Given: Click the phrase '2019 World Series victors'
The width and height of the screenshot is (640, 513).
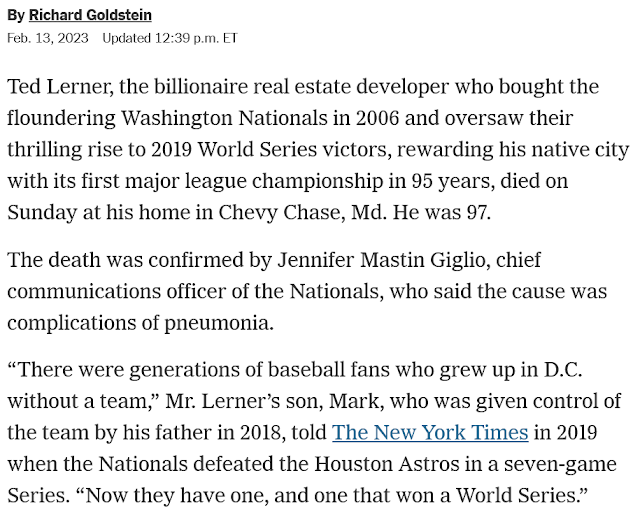Looking at the screenshot, I should click(269, 150).
